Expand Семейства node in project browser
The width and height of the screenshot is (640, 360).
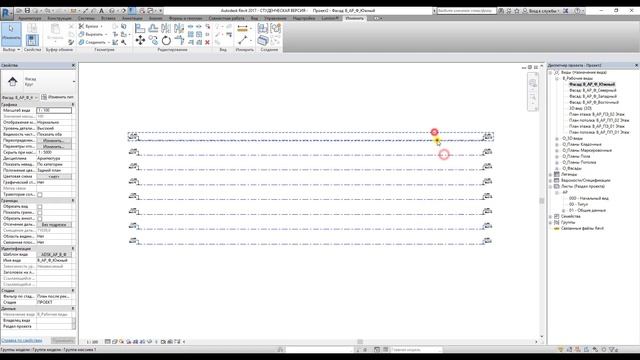coord(551,216)
